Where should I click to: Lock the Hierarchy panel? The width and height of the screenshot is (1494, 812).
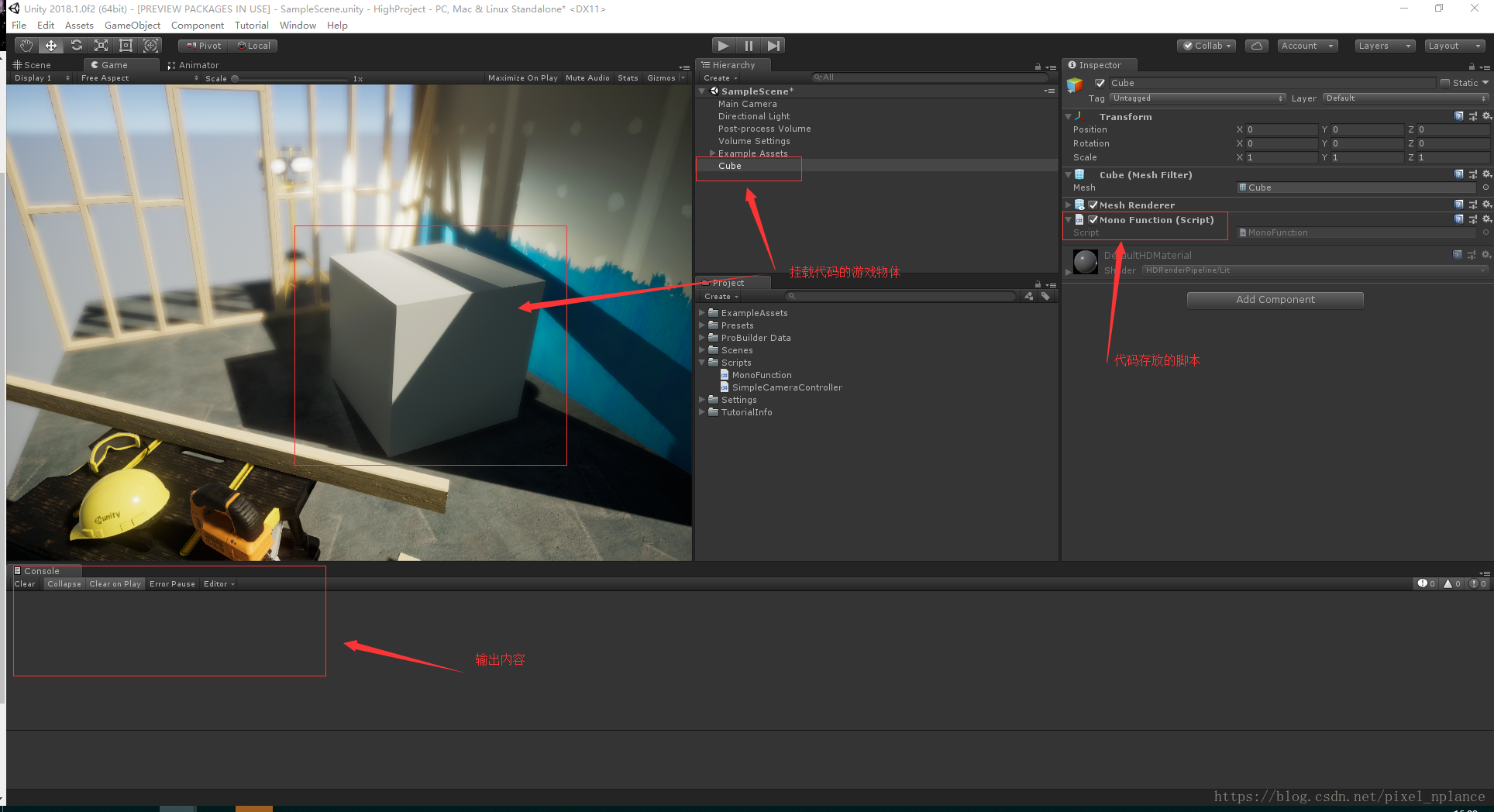click(x=1038, y=67)
